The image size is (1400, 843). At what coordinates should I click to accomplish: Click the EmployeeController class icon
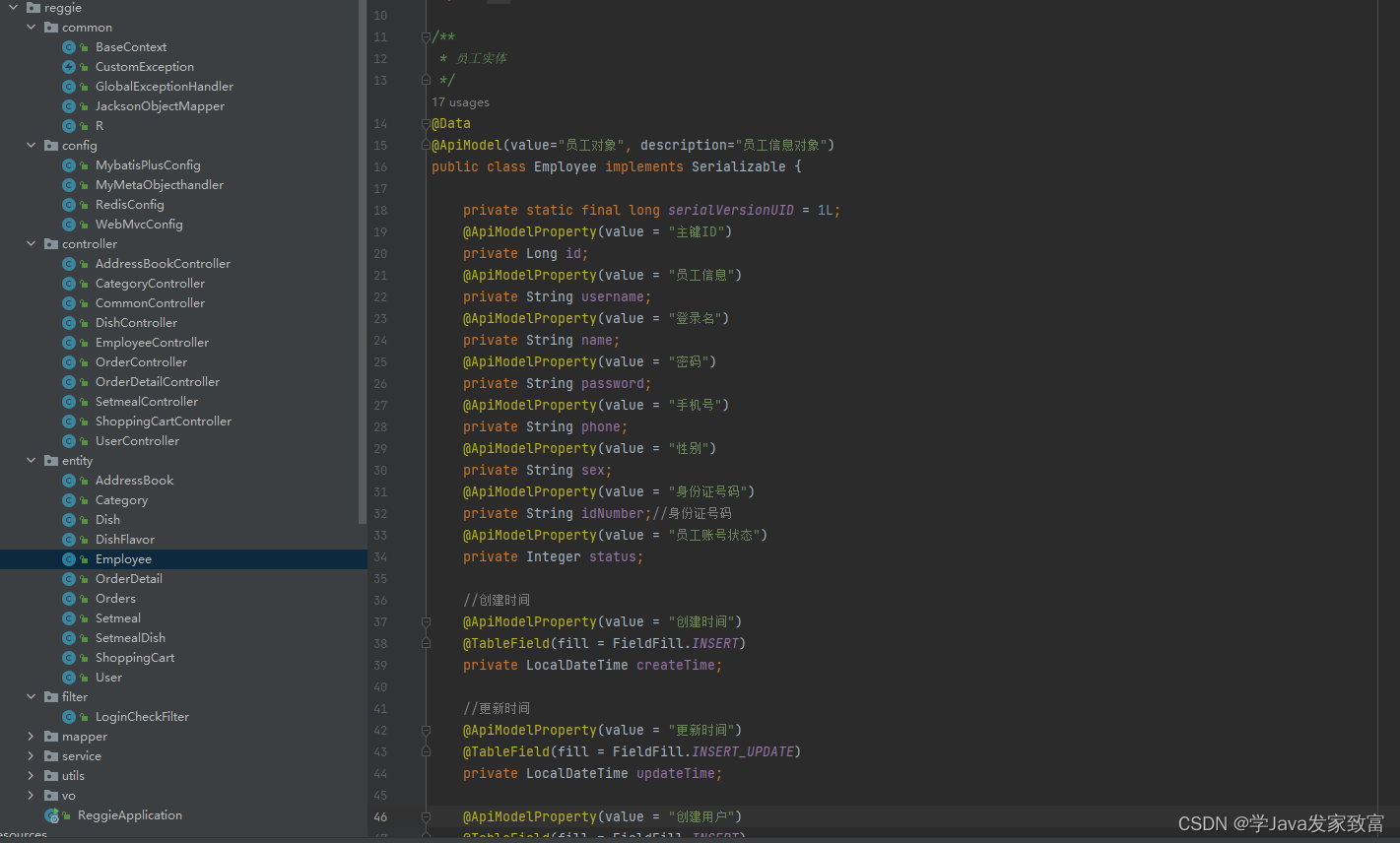(69, 343)
